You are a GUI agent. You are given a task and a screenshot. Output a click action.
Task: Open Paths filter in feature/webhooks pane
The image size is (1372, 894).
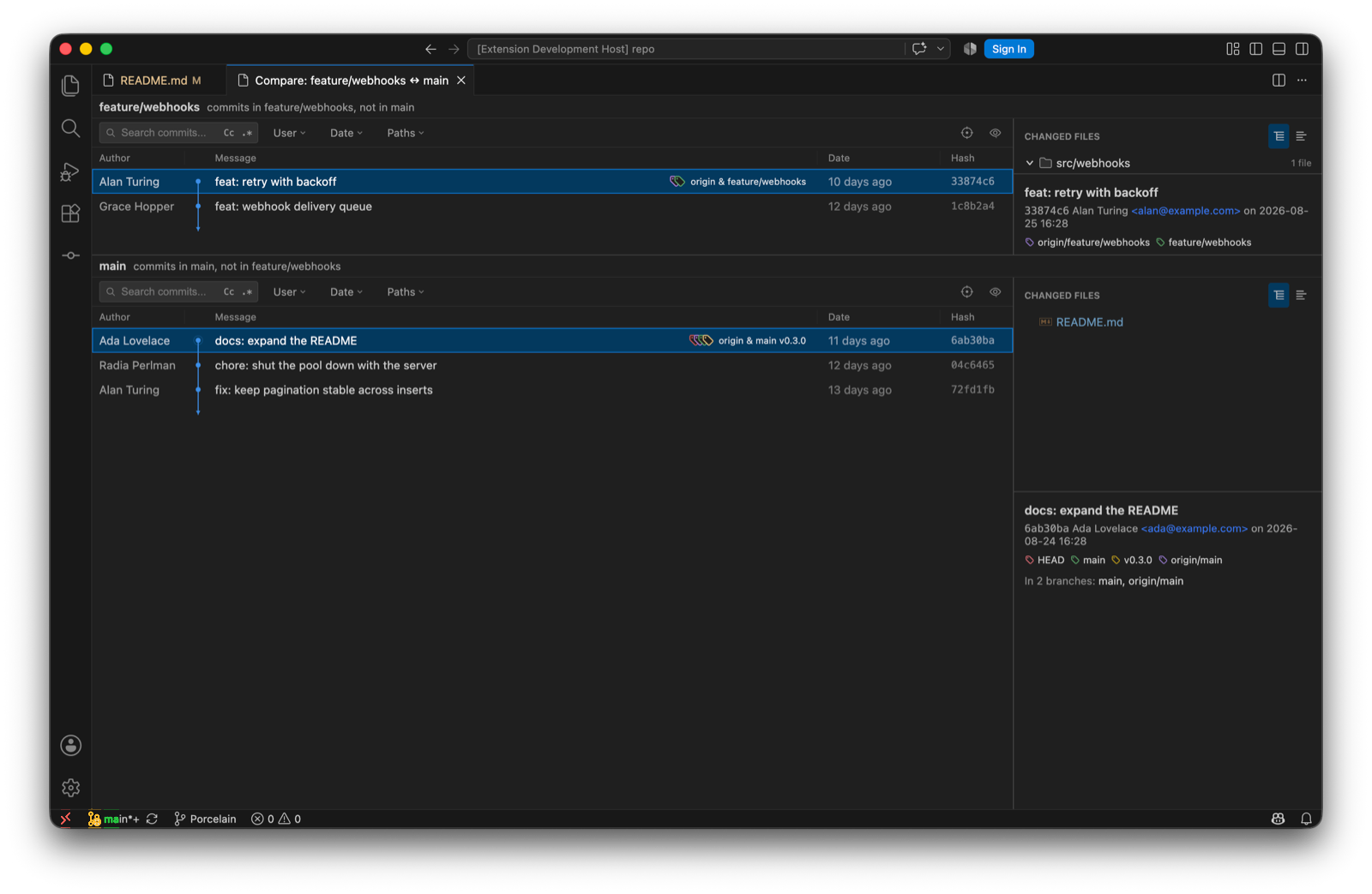[x=406, y=133]
